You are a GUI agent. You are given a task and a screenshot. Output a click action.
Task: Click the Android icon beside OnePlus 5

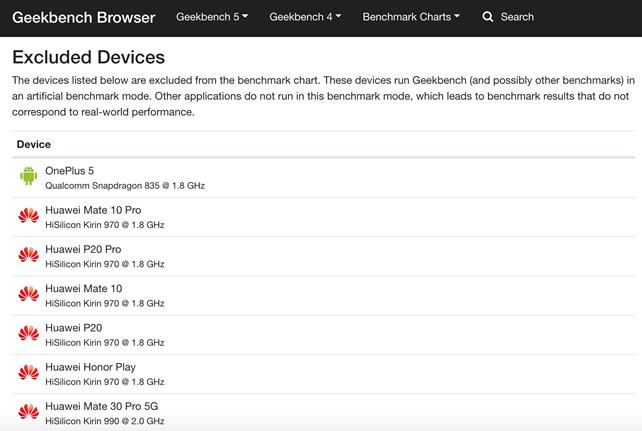pos(28,177)
